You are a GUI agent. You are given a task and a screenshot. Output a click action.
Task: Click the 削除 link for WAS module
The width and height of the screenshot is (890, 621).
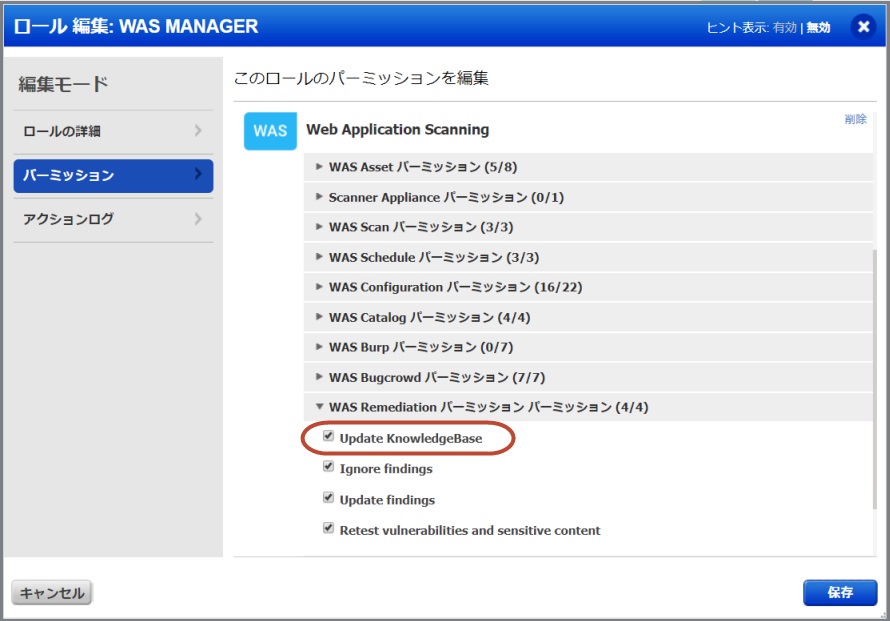click(x=855, y=119)
